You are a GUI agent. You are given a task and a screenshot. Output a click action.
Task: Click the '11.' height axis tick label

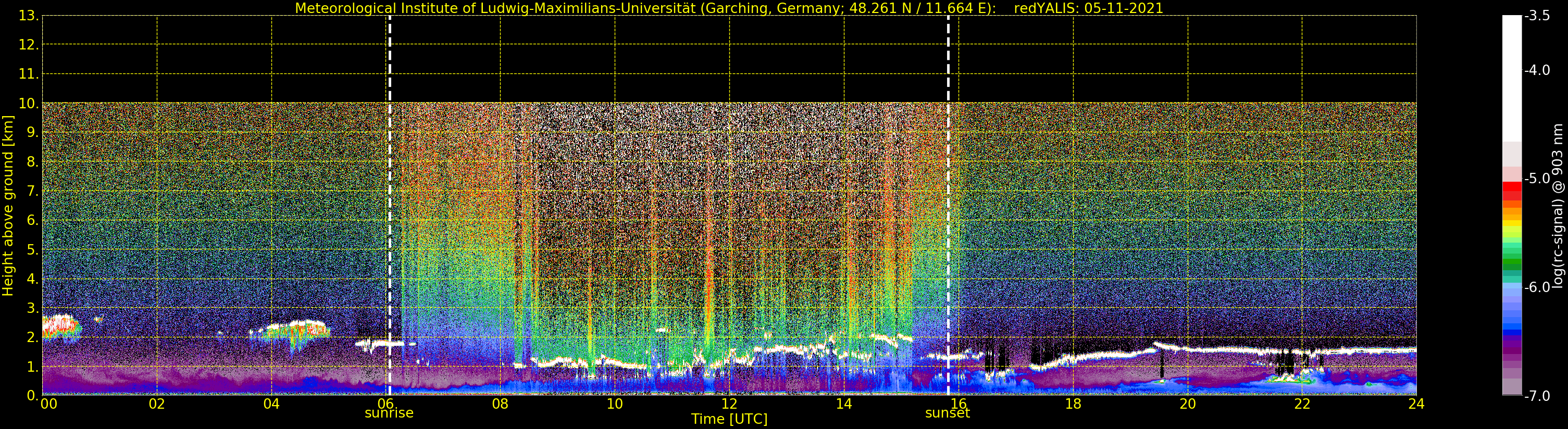(x=29, y=74)
